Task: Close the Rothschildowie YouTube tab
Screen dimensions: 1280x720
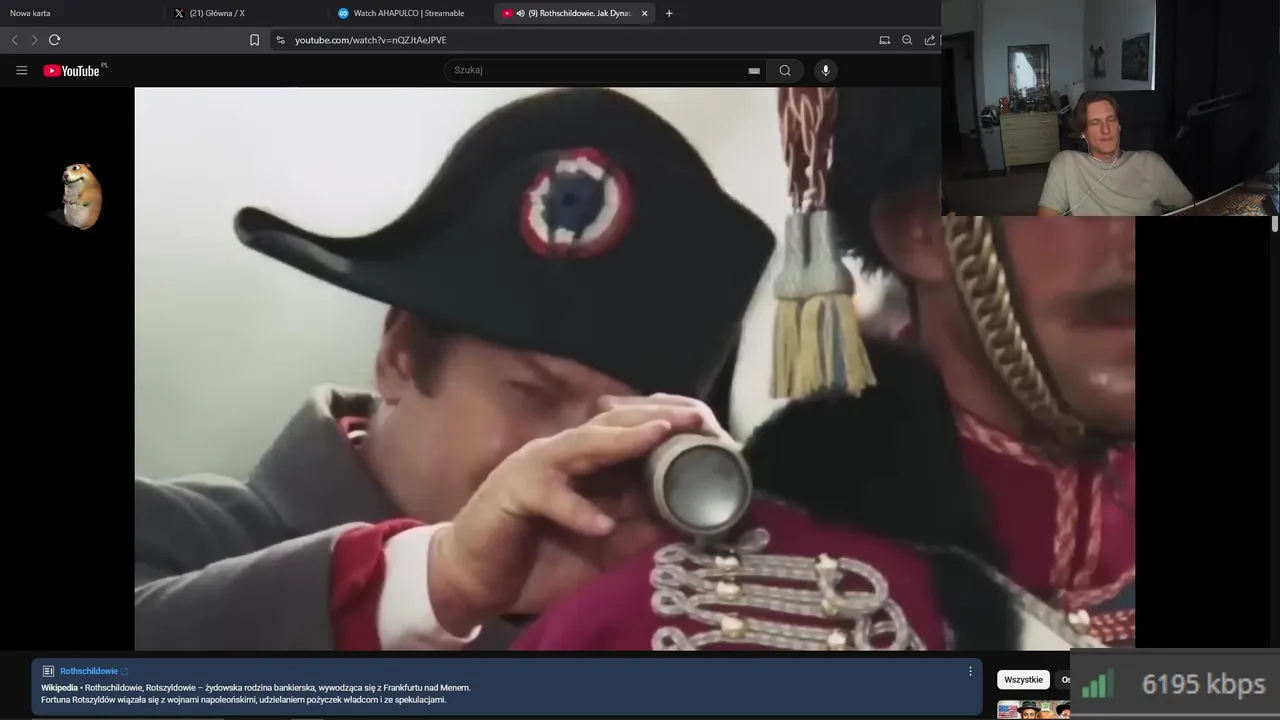Action: point(644,13)
